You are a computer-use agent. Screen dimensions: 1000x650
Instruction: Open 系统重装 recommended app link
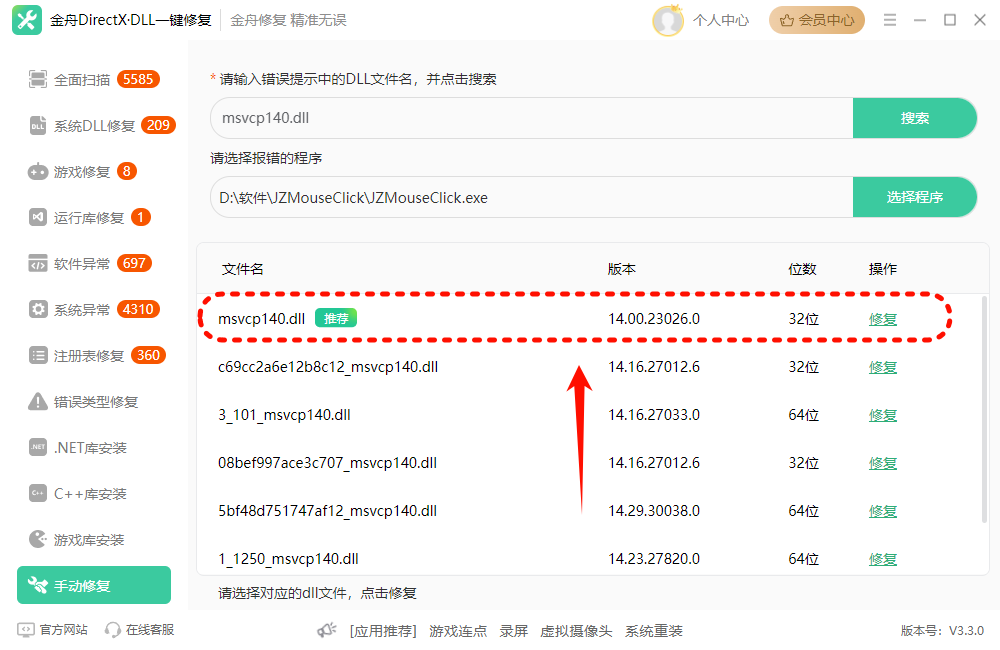click(654, 631)
